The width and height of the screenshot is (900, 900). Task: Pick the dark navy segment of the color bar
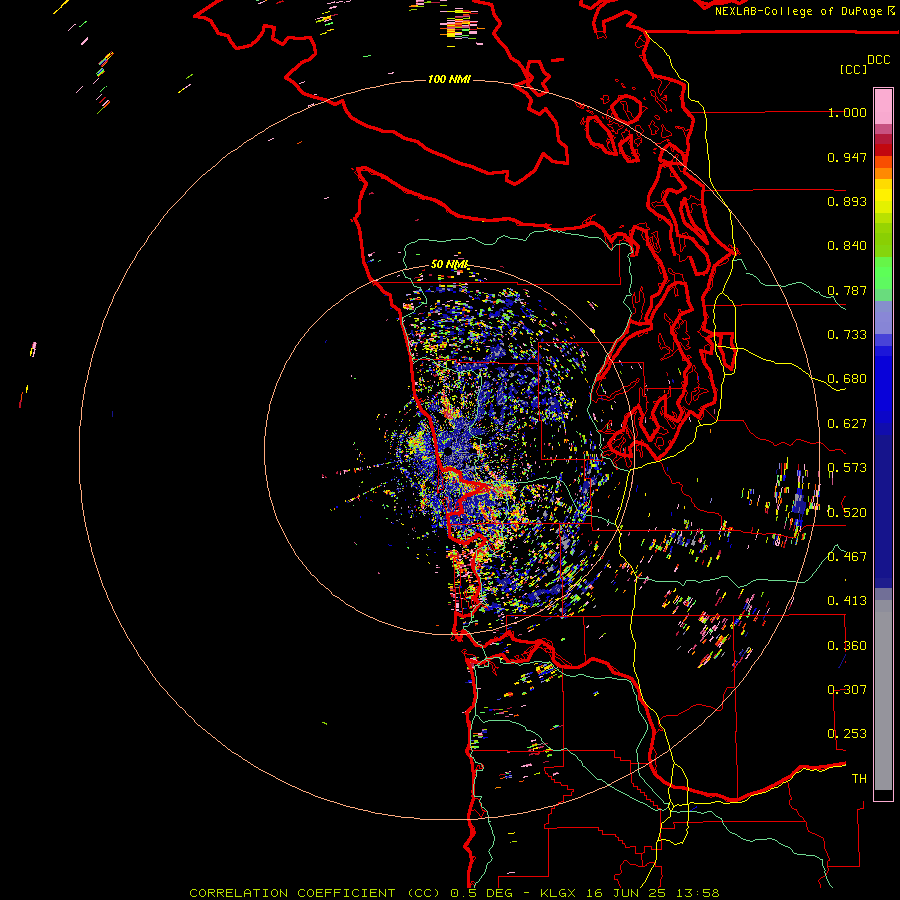click(883, 511)
